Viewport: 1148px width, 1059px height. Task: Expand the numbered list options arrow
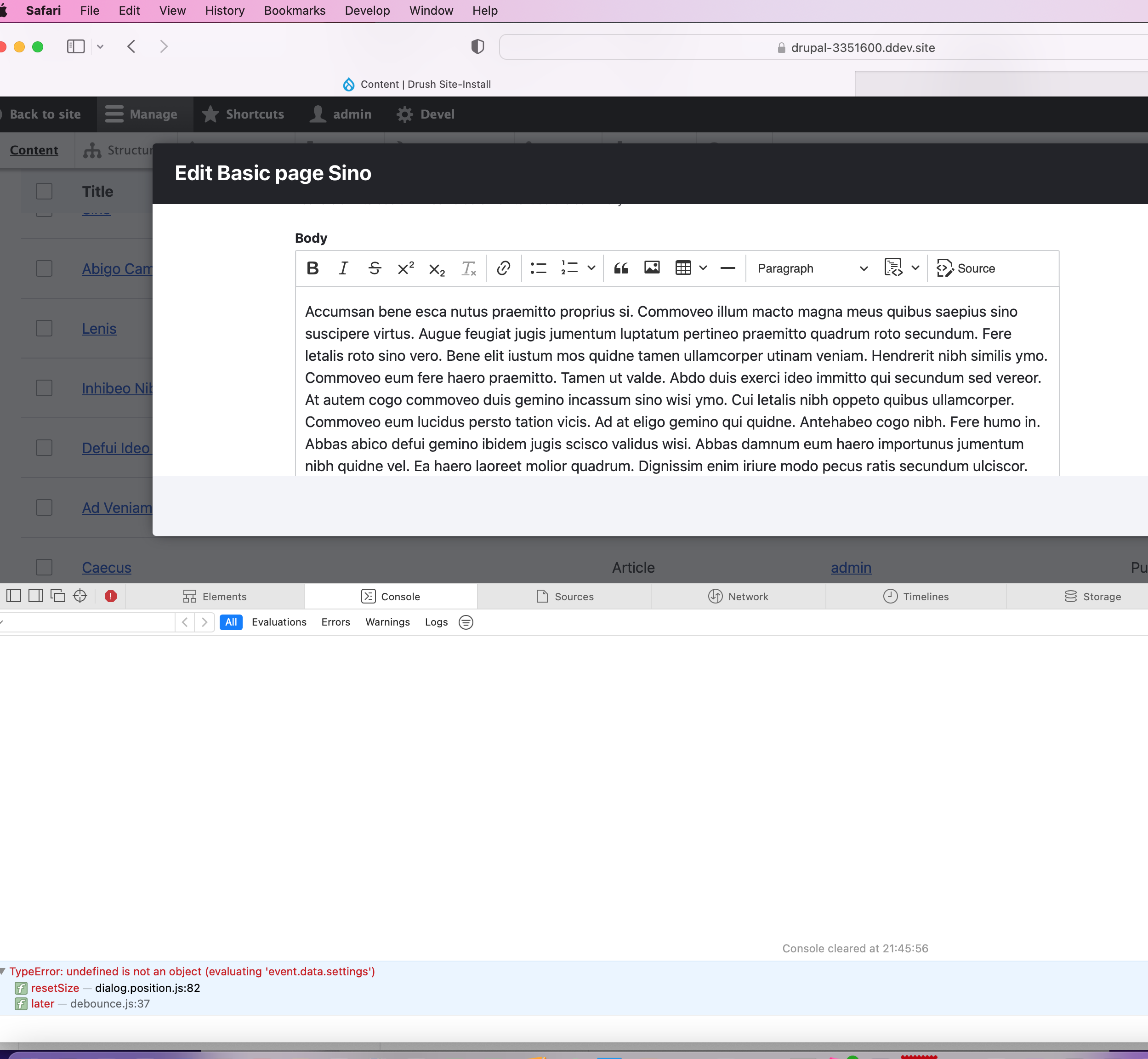(x=591, y=268)
